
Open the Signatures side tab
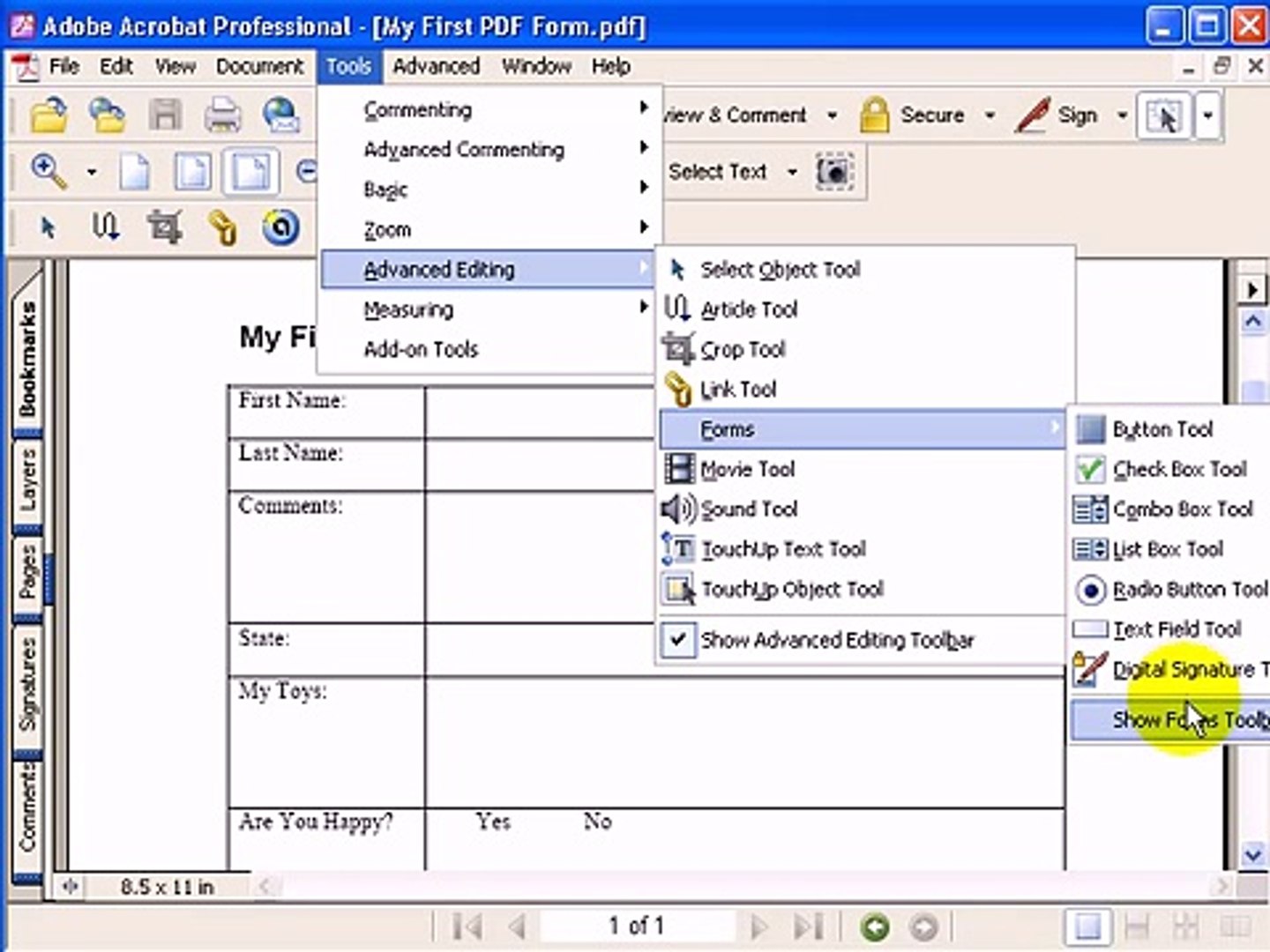pos(28,686)
